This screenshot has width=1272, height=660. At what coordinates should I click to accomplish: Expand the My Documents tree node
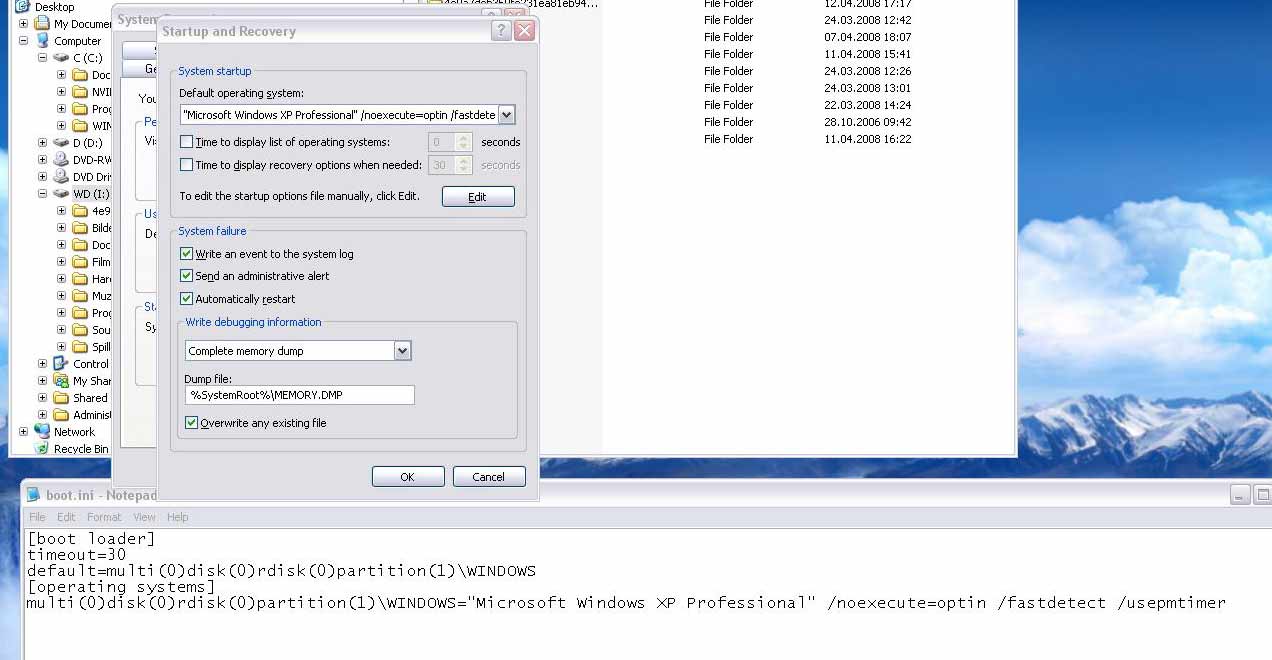[x=23, y=24]
